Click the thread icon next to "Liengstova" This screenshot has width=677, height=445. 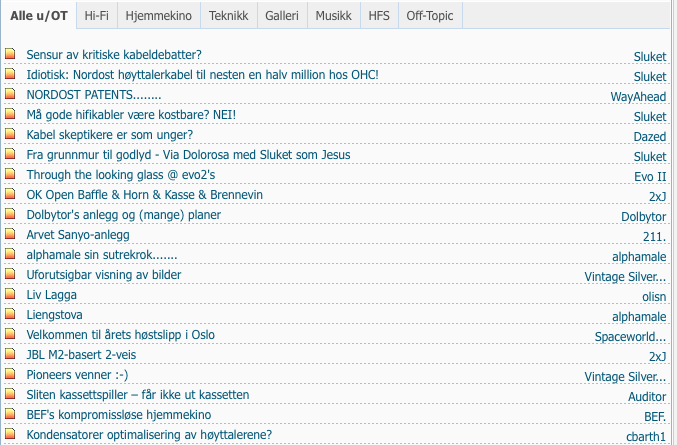pos(10,315)
